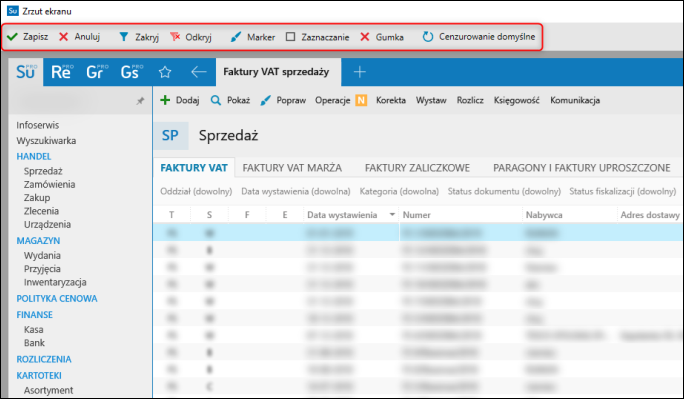The height and width of the screenshot is (399, 684).
Task: Collapse the HANDEL section
Action: click(34, 157)
